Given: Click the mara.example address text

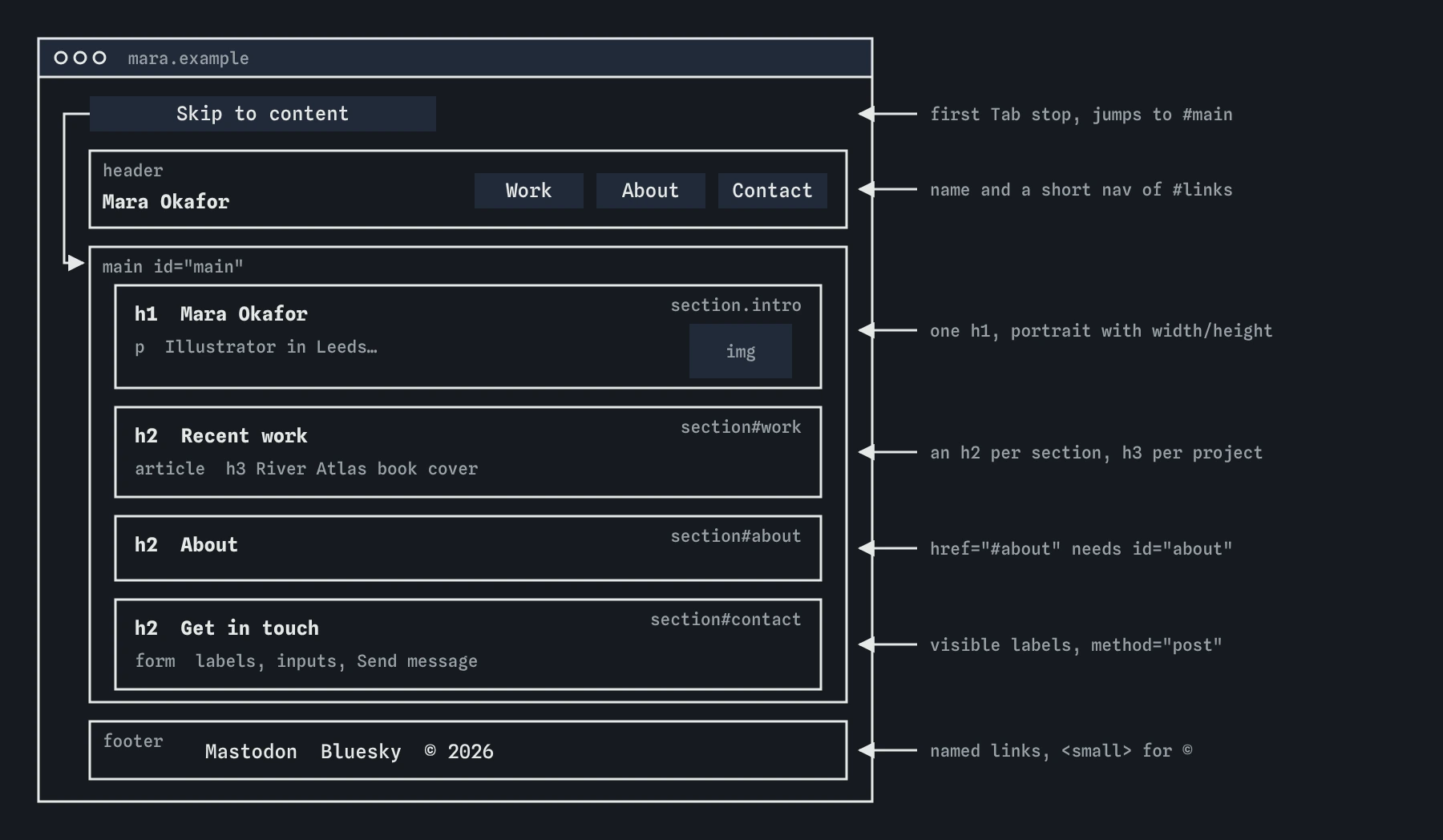Looking at the screenshot, I should 188,59.
